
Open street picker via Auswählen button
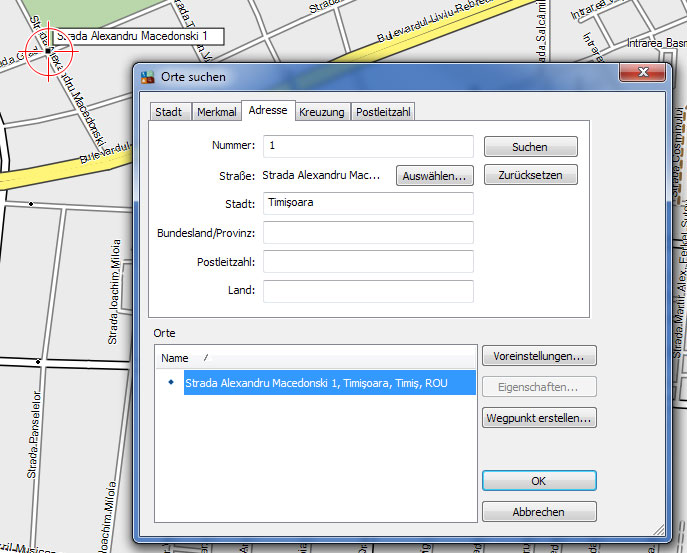click(434, 176)
